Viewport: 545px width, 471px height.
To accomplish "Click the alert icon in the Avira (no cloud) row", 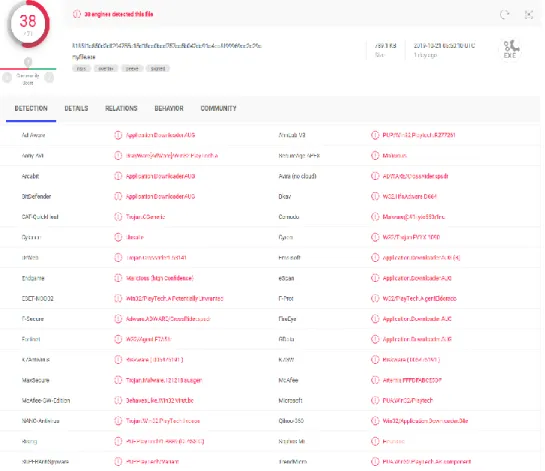I will (375, 176).
